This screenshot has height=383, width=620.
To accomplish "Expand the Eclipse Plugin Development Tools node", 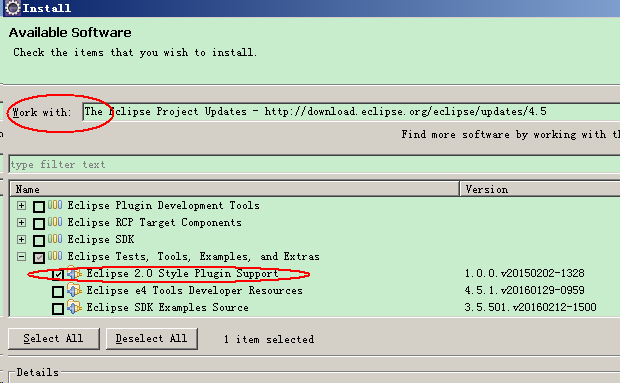I will point(21,206).
